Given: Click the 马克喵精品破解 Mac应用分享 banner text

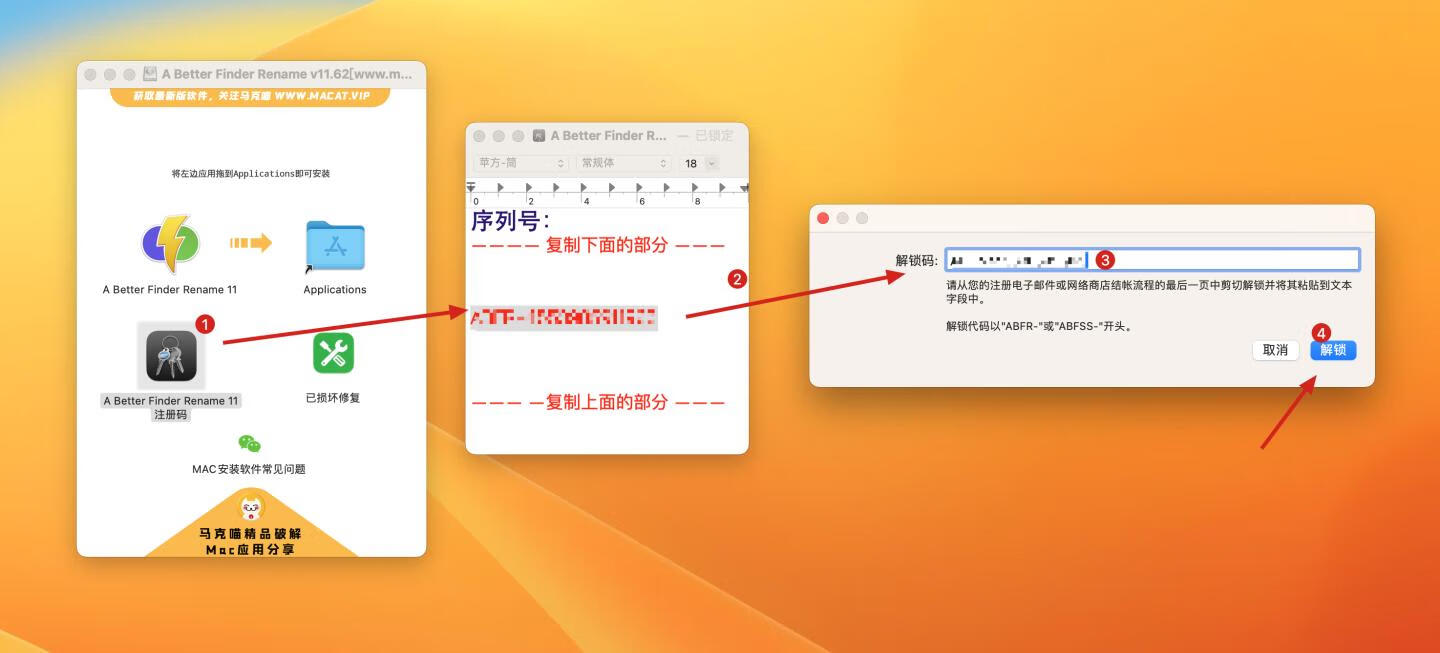Looking at the screenshot, I should [251, 541].
